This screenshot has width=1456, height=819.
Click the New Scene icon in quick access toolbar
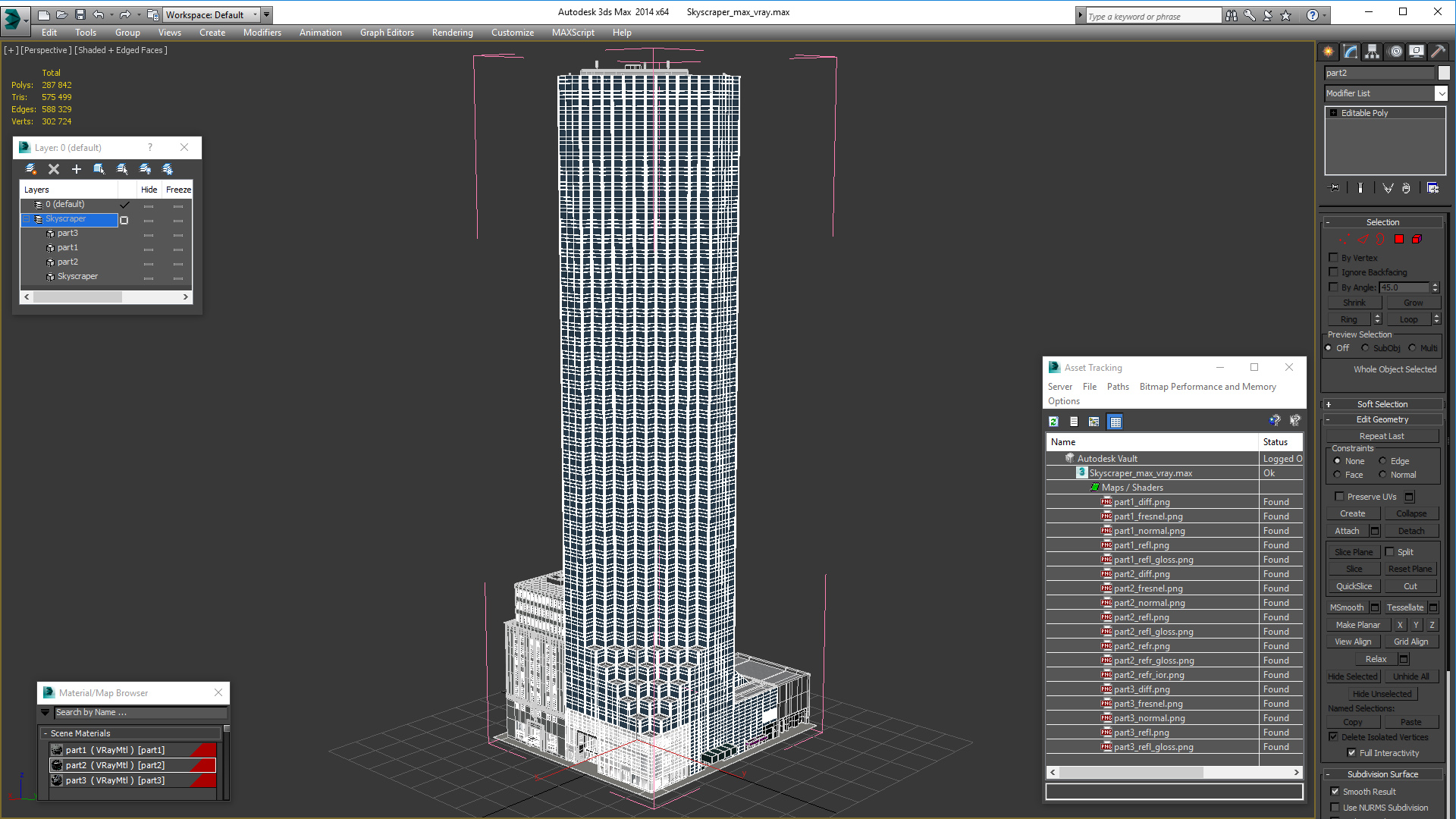click(x=44, y=14)
